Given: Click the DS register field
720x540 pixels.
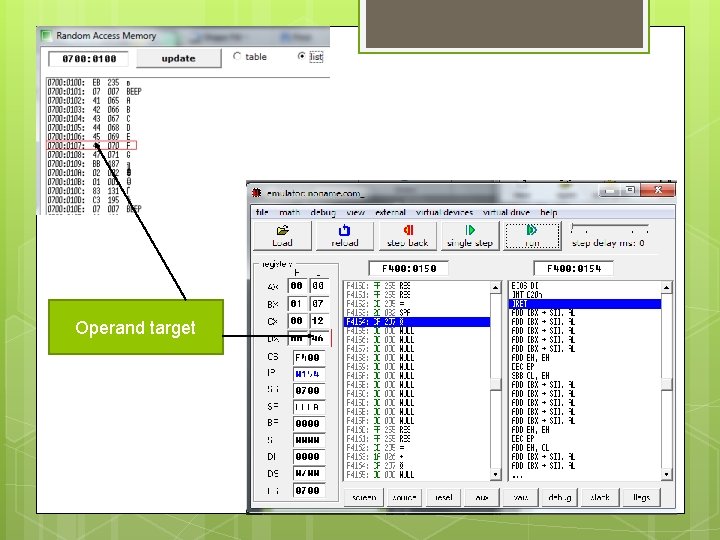Looking at the screenshot, I should tap(309, 473).
